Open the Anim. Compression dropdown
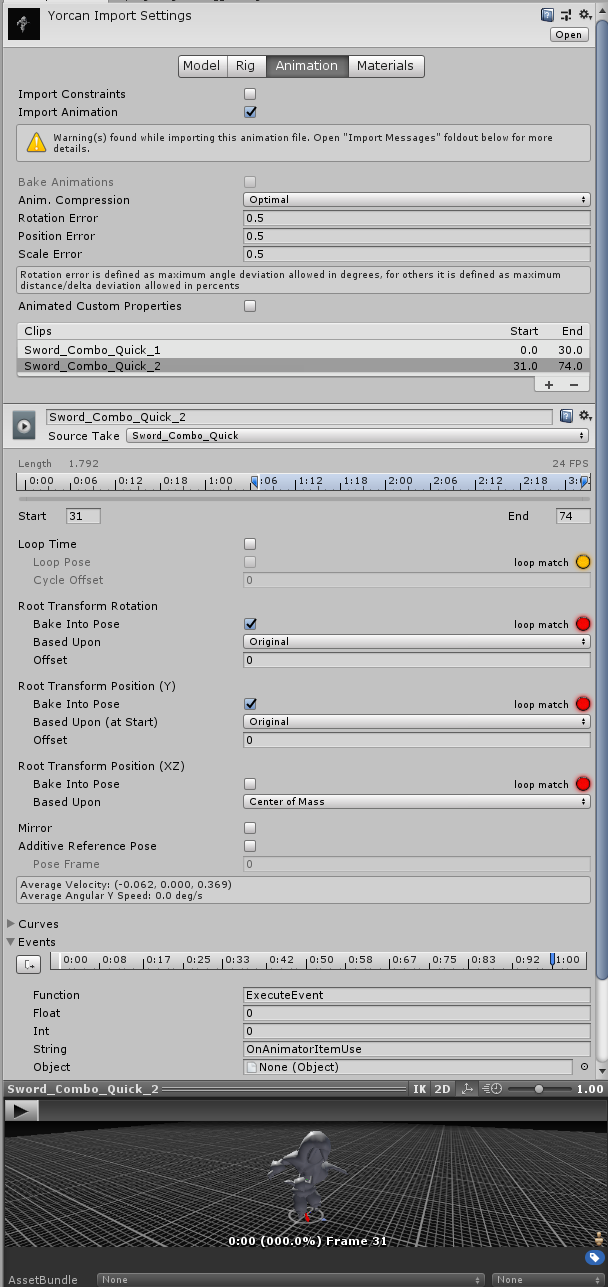 pyautogui.click(x=417, y=200)
